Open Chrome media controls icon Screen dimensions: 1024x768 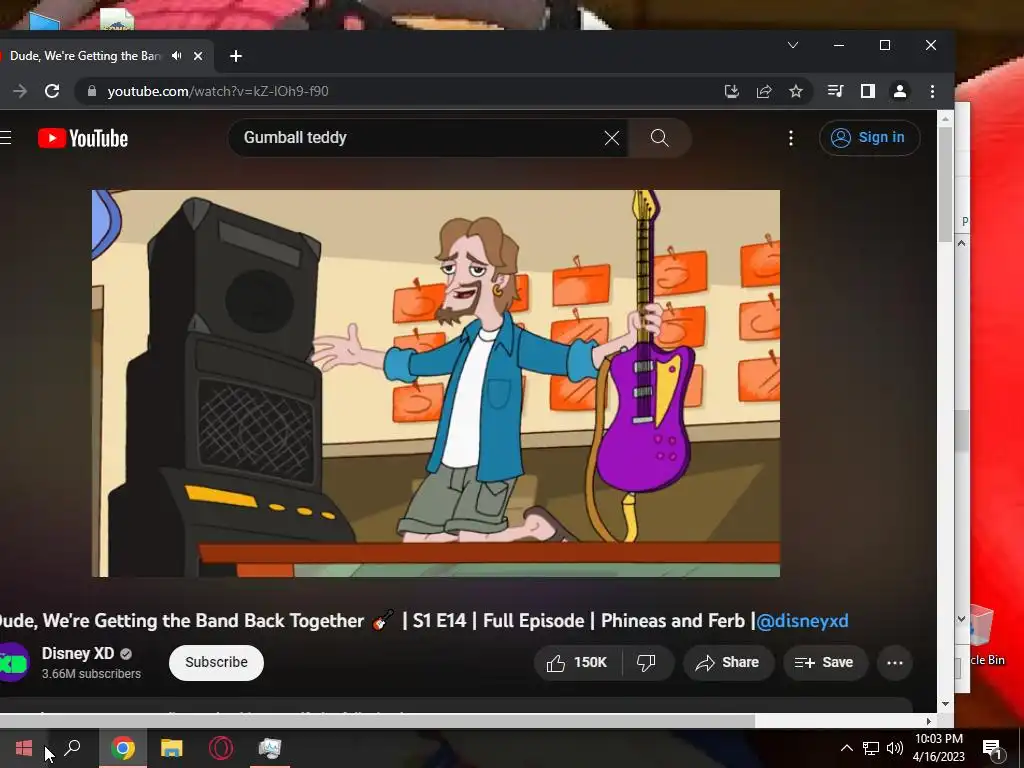[x=835, y=91]
